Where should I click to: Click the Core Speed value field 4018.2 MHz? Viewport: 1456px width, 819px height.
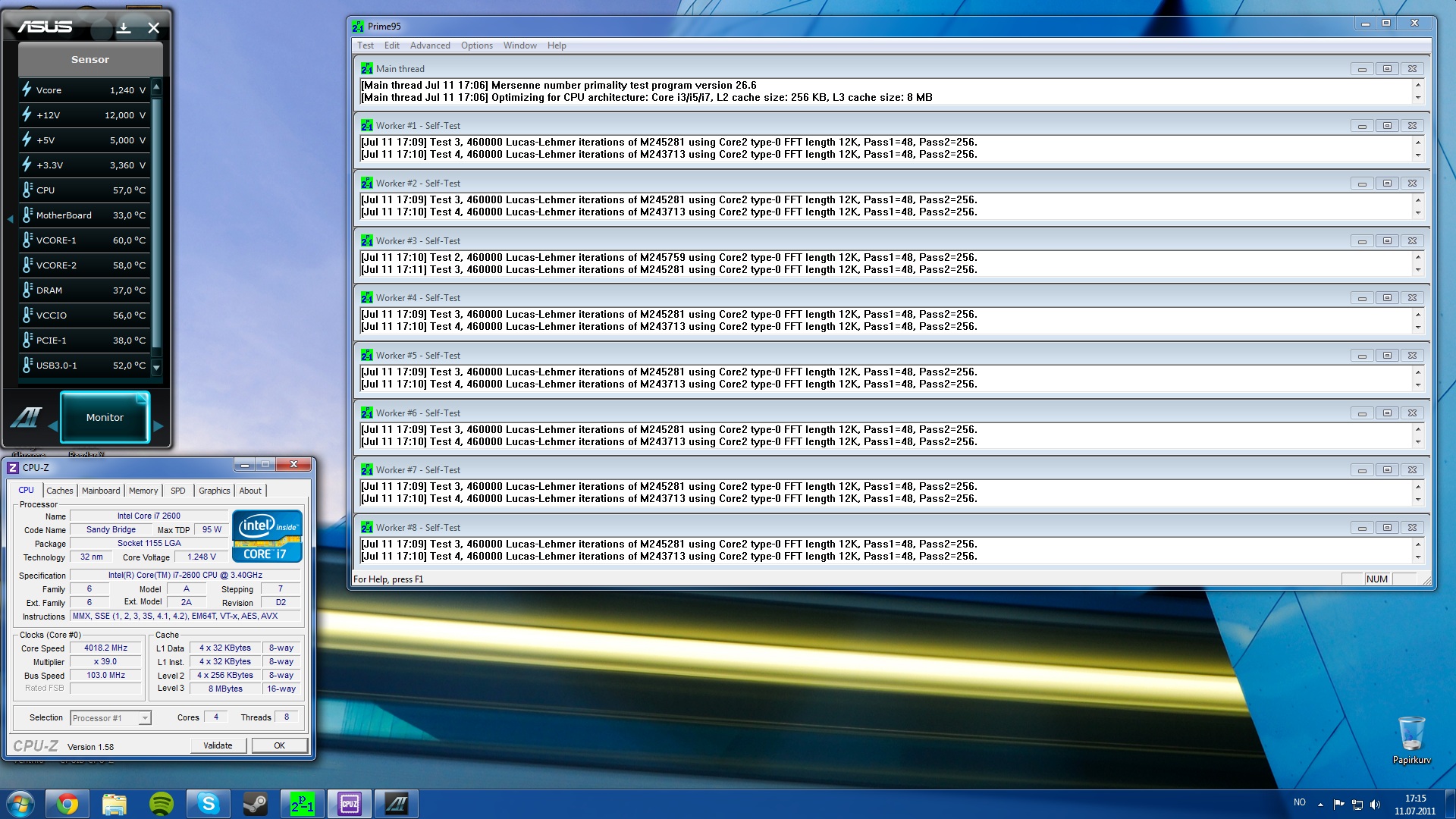106,648
